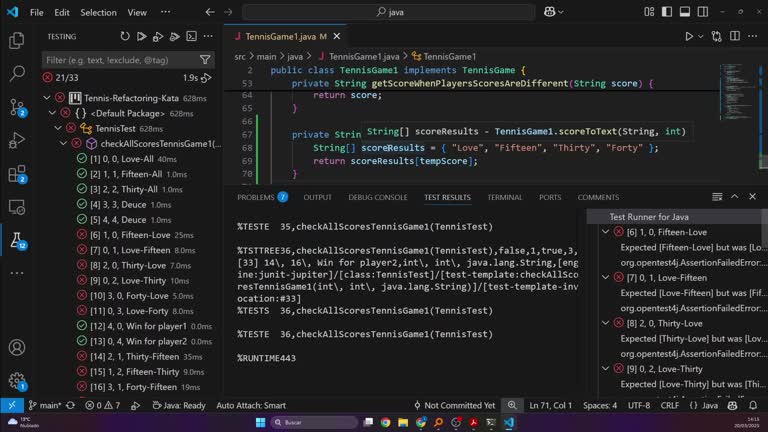
Task: Go forward with the navigation arrow
Action: click(228, 12)
